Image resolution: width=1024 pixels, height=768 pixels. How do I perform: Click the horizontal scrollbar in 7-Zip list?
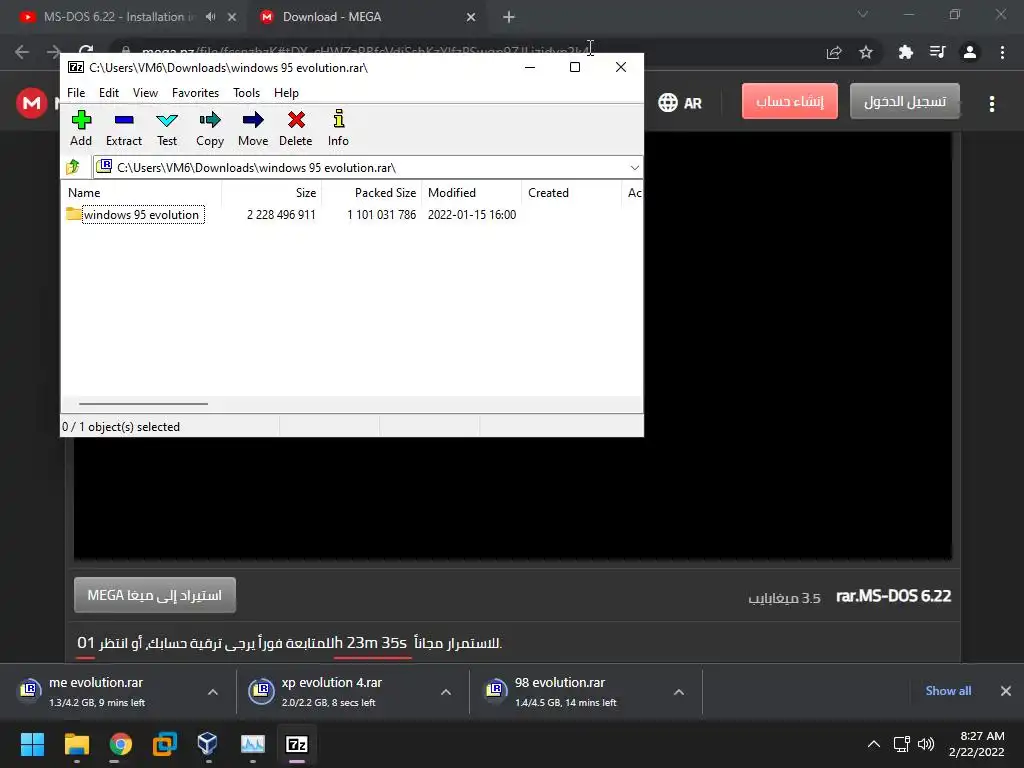pyautogui.click(x=144, y=404)
